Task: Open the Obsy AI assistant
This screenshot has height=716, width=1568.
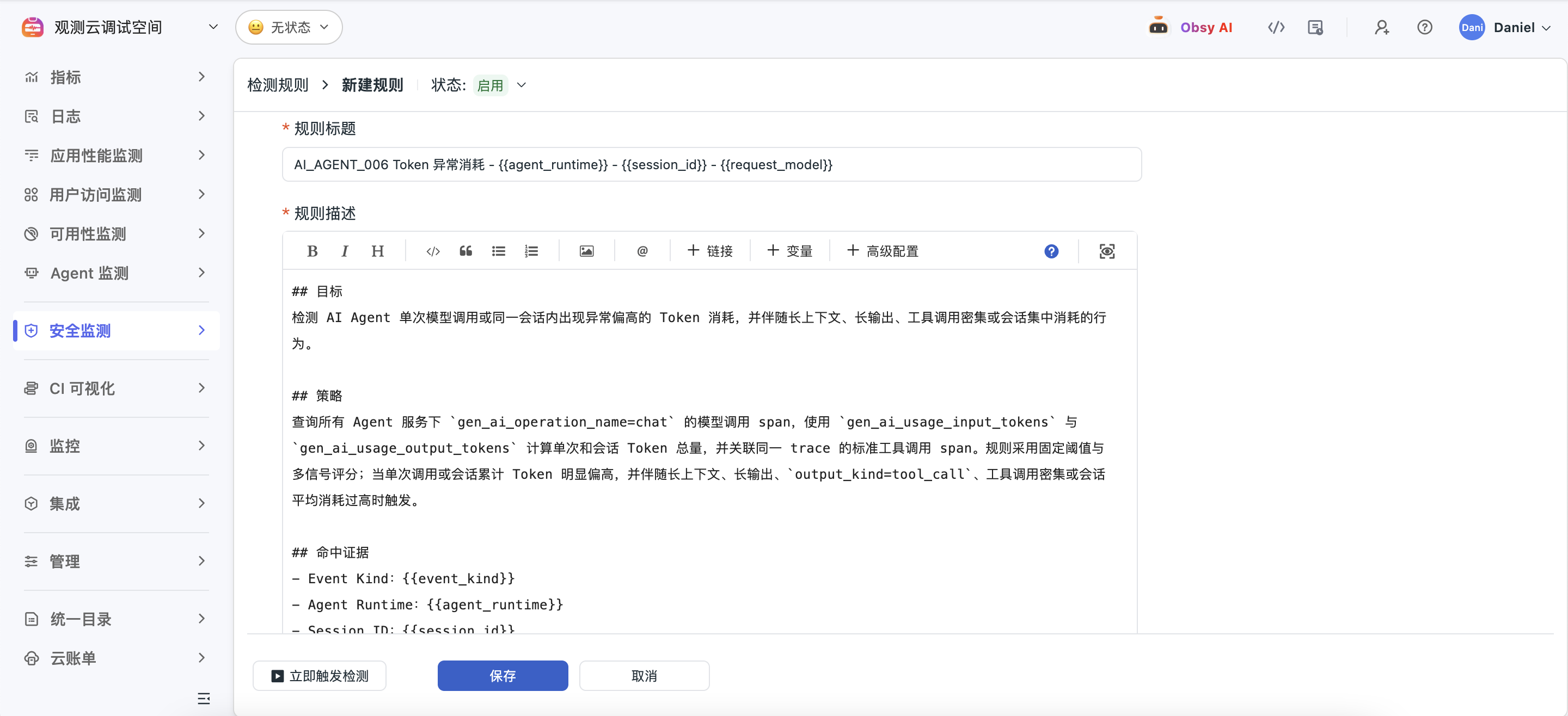Action: tap(1191, 27)
